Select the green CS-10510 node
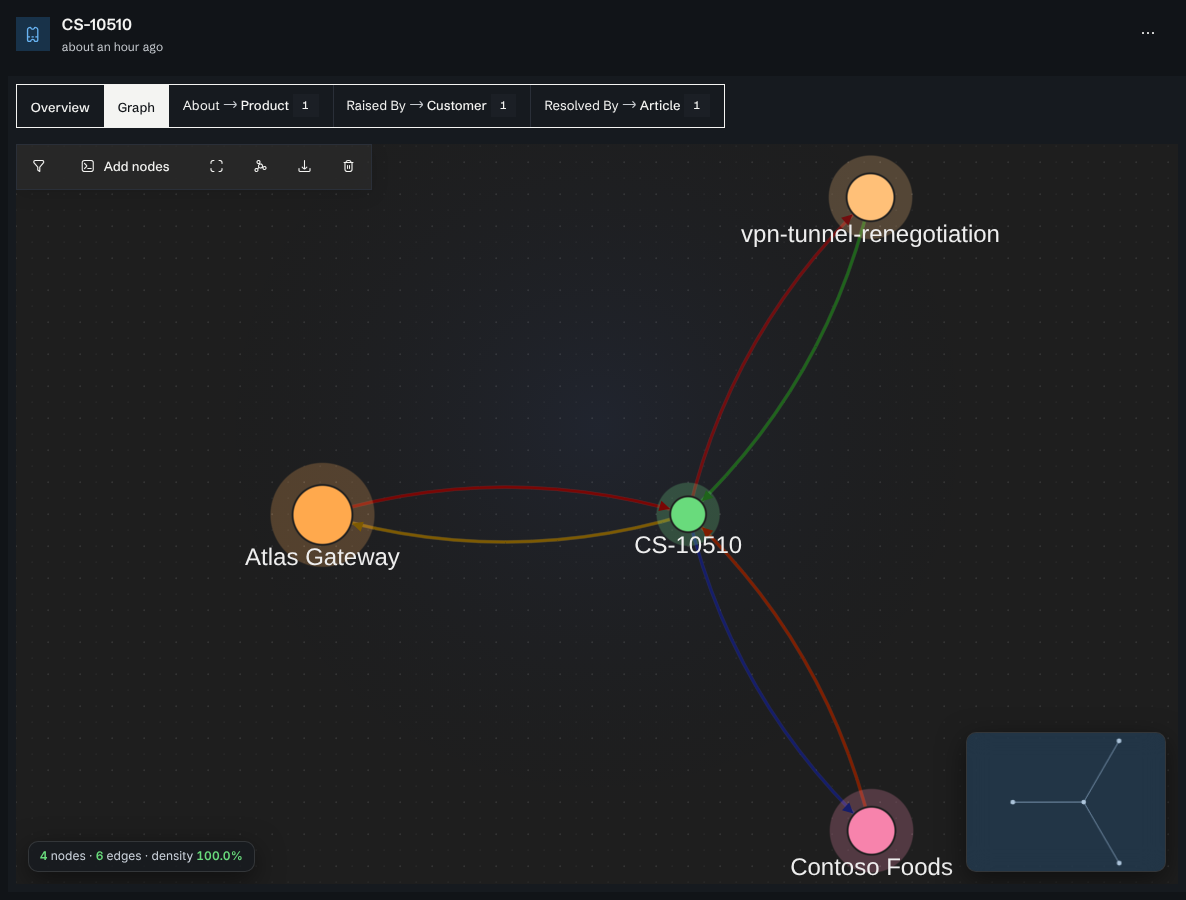Image resolution: width=1186 pixels, height=900 pixels. point(688,514)
